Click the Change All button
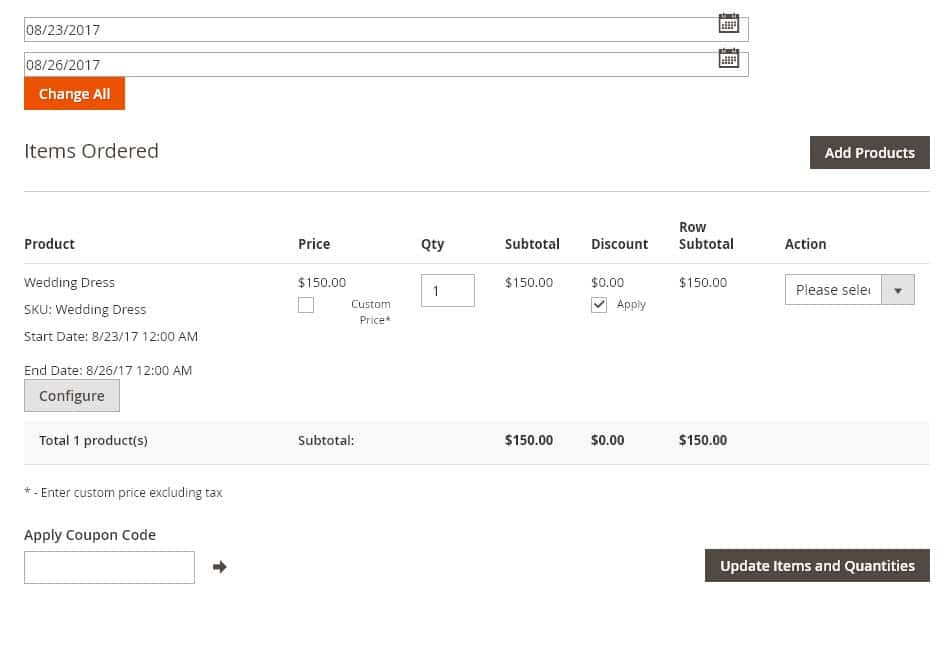Viewport: 946px width, 648px height. 74,94
